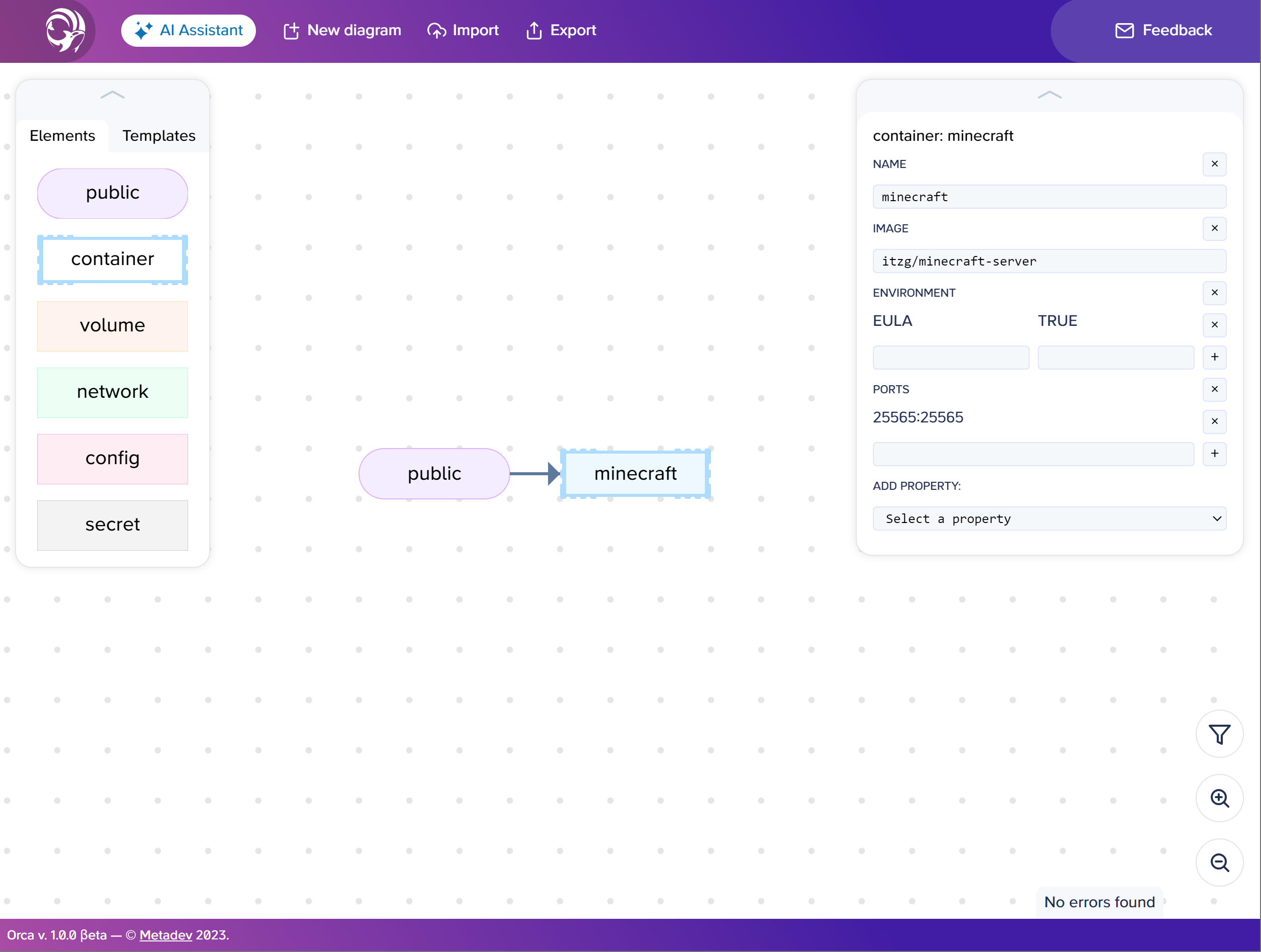
Task: Select the minecraft node on canvas
Action: coord(635,473)
